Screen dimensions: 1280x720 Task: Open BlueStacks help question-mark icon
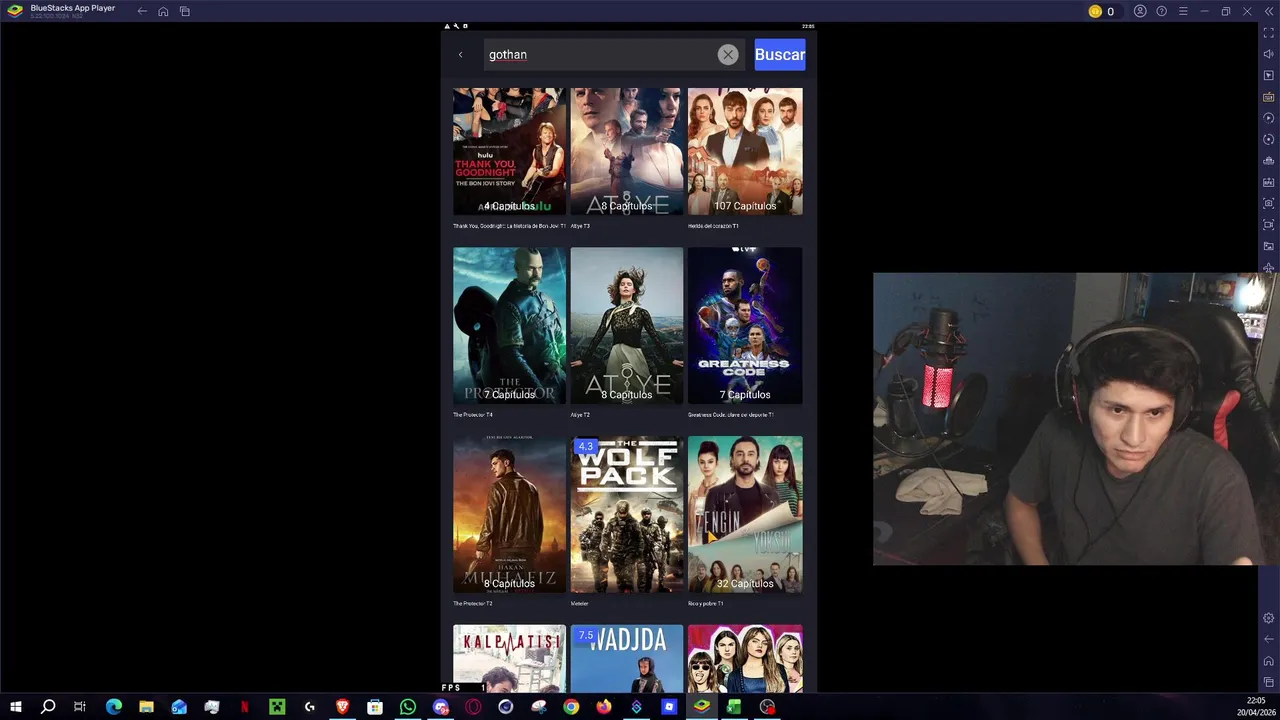1161,11
